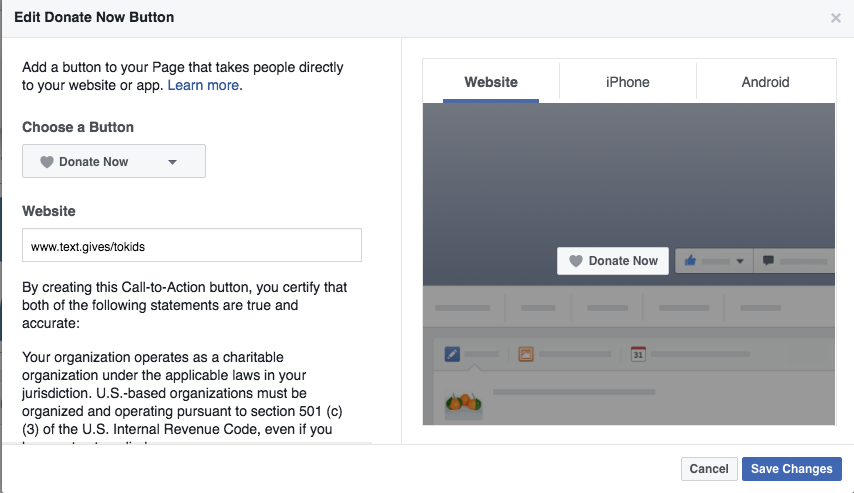Switch to the Website preview tab
This screenshot has width=854, height=493.
point(491,82)
